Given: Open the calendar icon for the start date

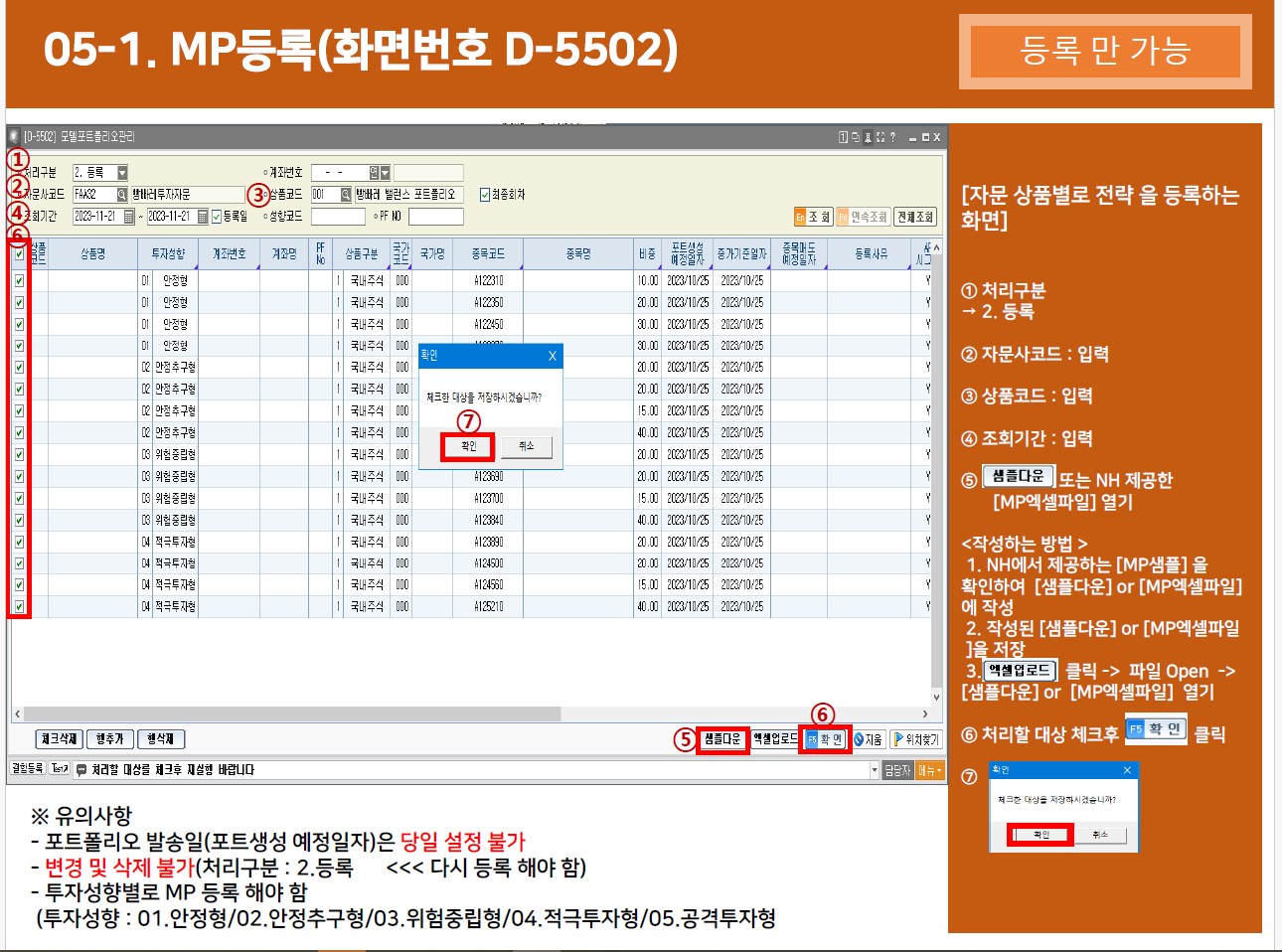Looking at the screenshot, I should 129,217.
